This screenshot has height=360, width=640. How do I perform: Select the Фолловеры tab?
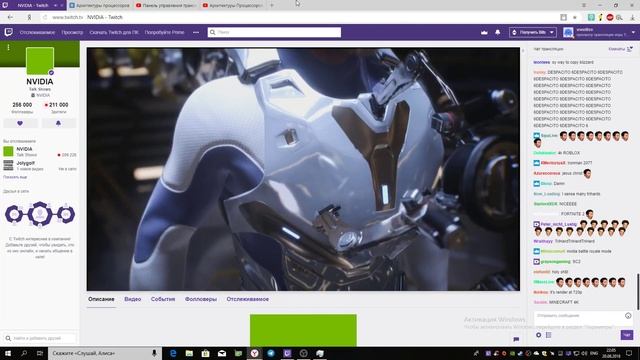(201, 299)
